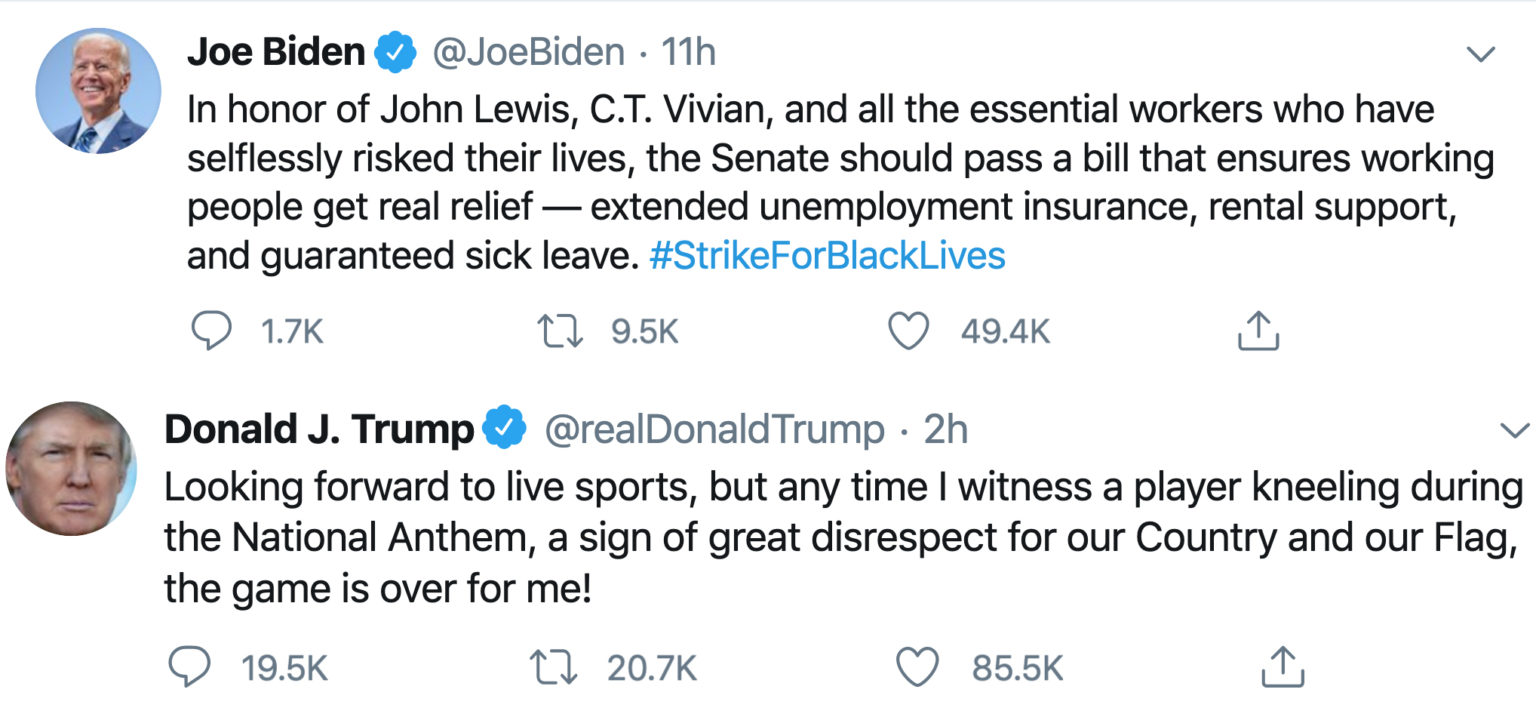1536x717 pixels.
Task: Open the 2h timestamp on Trump's tweet
Action: click(945, 429)
